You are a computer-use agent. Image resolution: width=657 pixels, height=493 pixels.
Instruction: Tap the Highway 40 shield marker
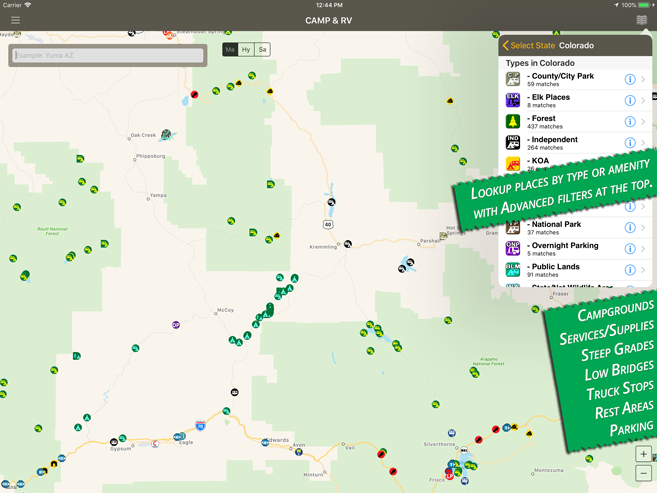tap(328, 225)
